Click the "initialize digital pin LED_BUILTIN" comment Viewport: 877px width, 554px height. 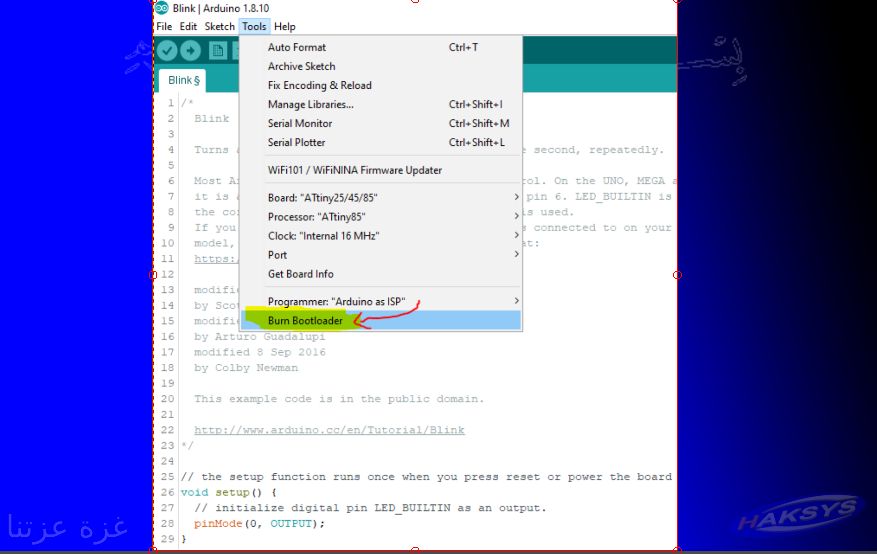tap(370, 508)
